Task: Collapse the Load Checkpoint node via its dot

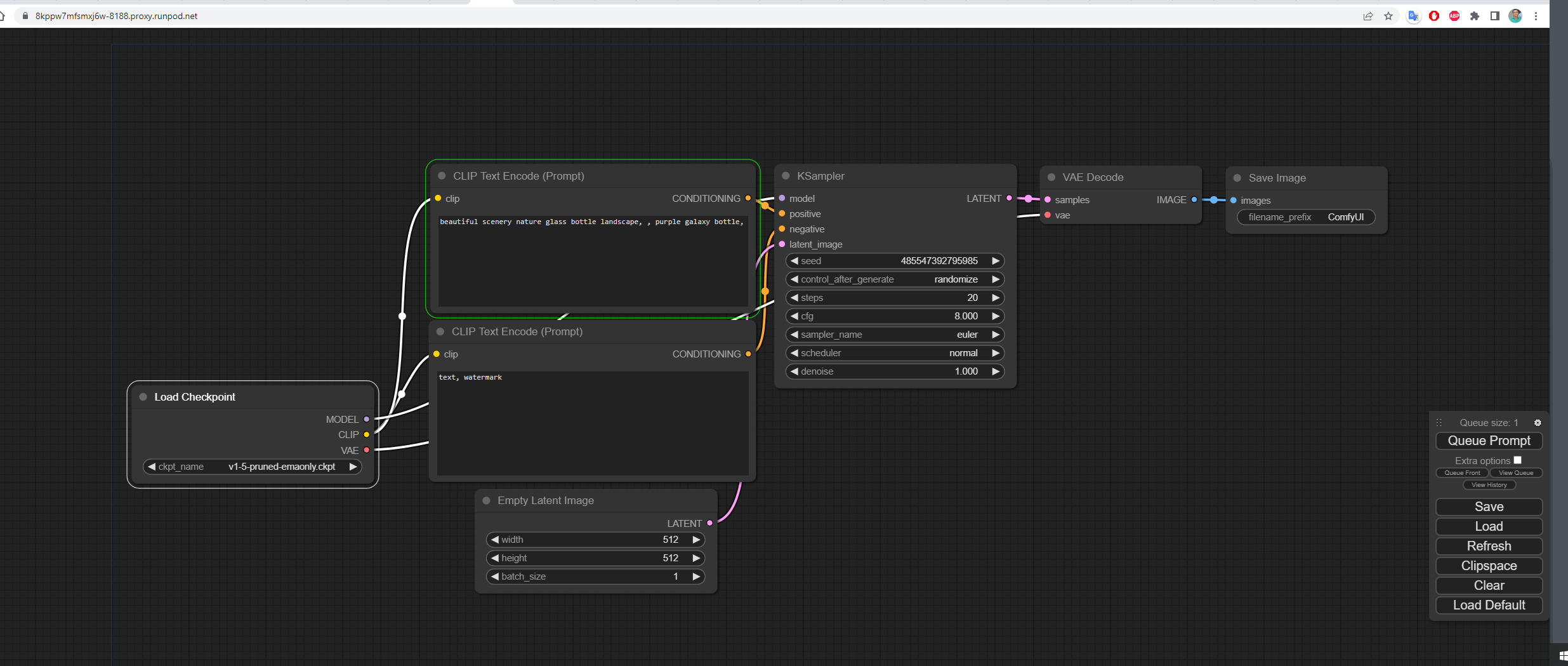Action: tap(143, 397)
